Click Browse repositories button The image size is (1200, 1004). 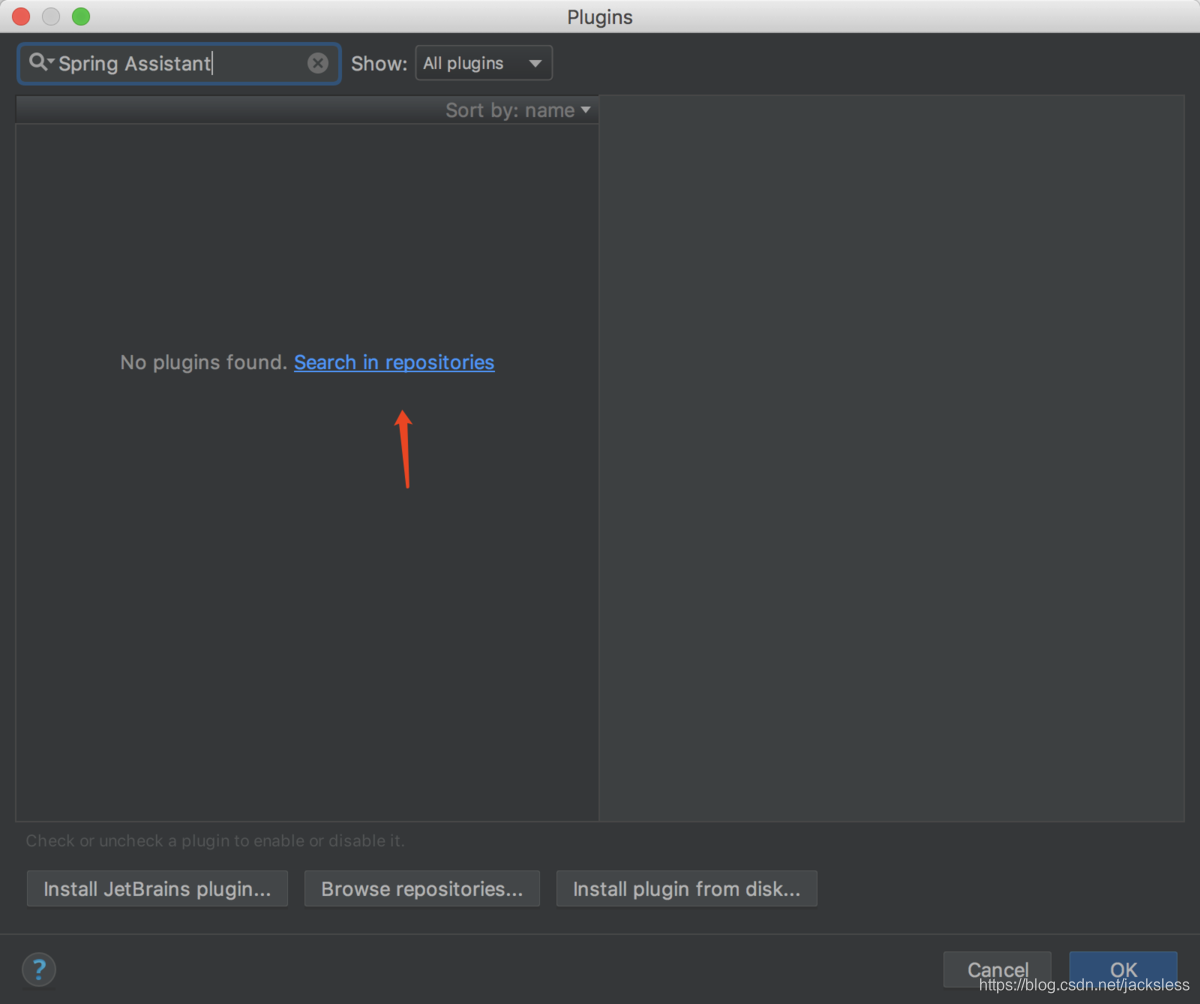click(422, 889)
